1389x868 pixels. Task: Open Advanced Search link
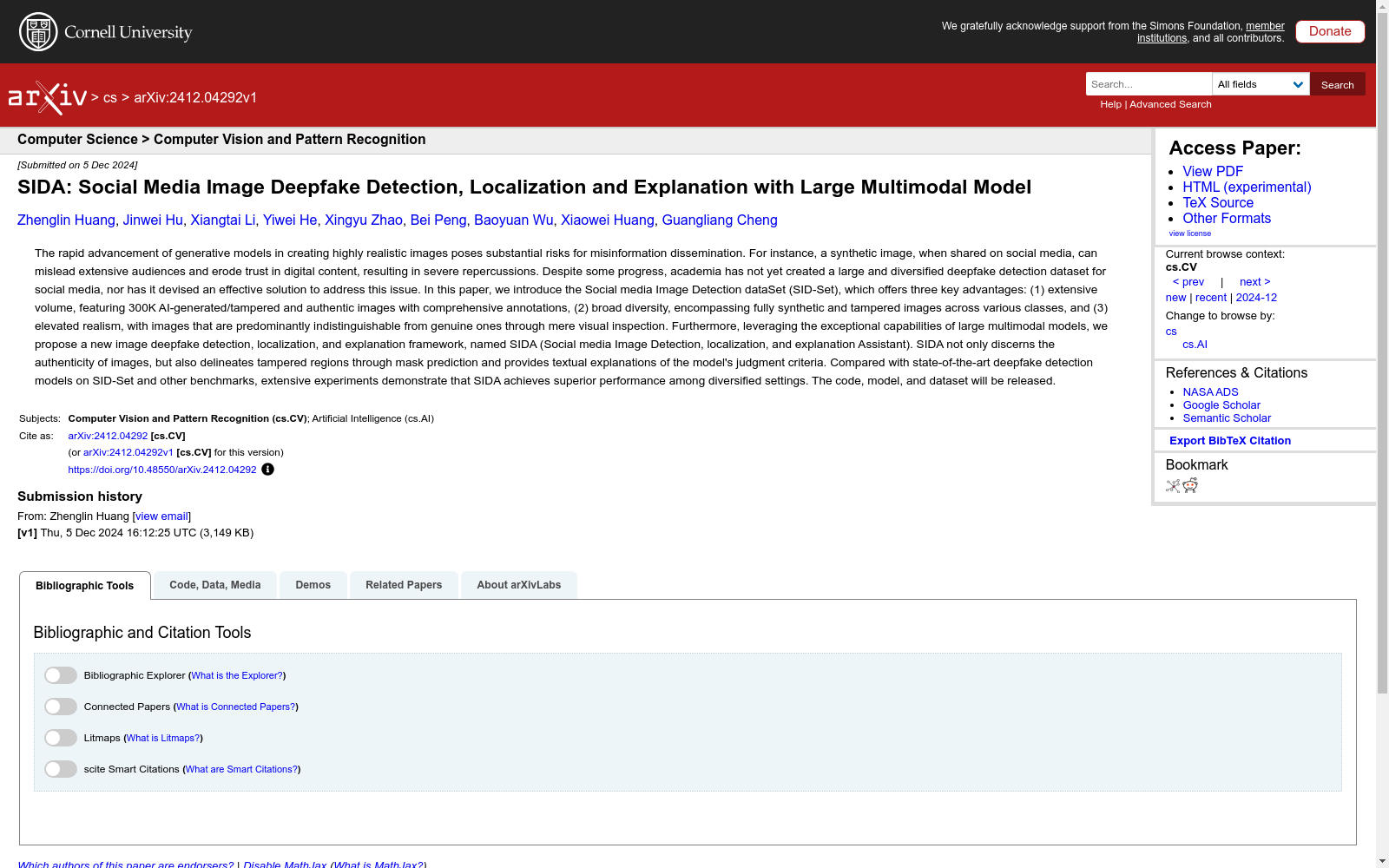1170,104
